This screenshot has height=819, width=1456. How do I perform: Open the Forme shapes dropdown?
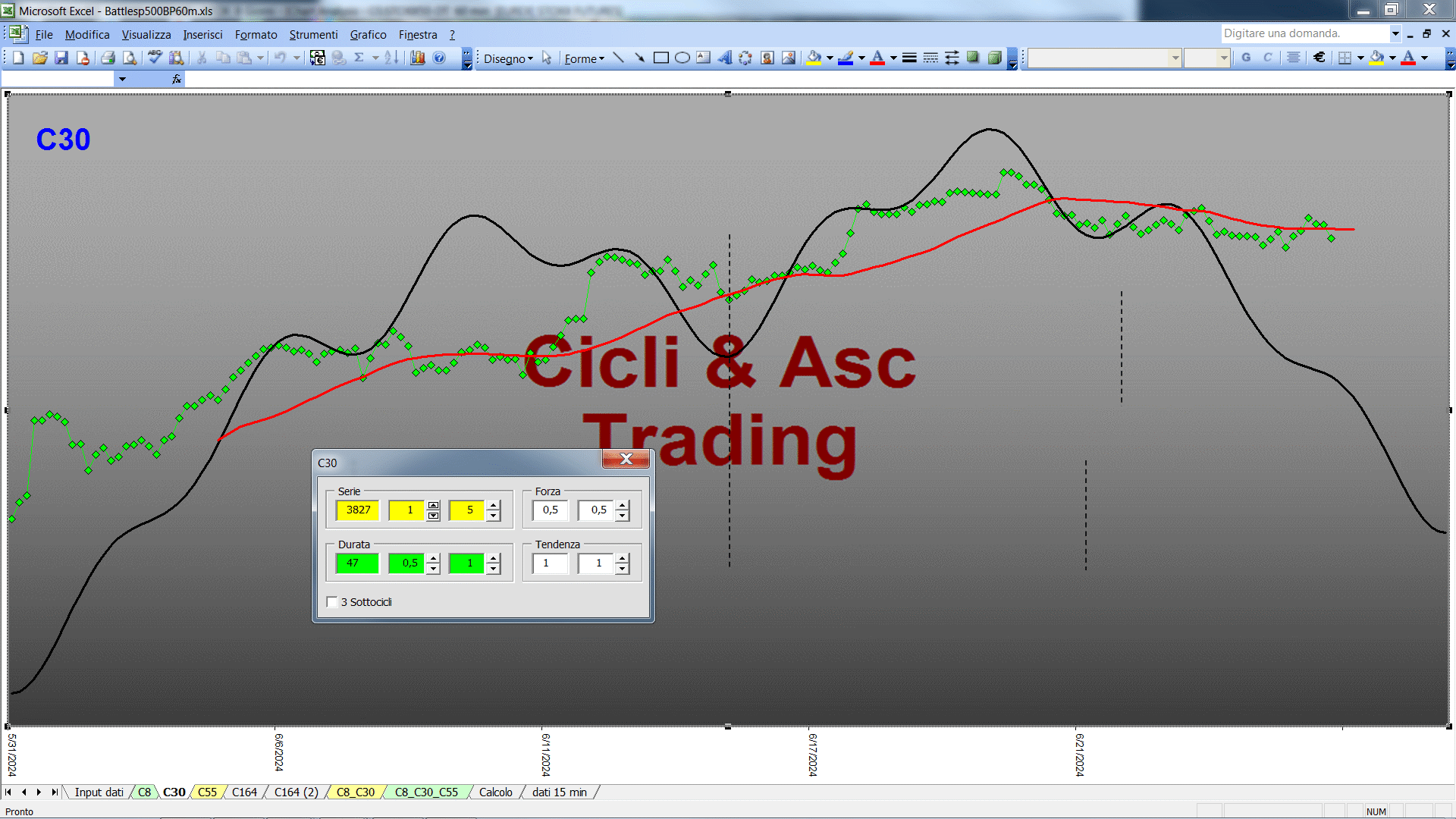click(584, 59)
